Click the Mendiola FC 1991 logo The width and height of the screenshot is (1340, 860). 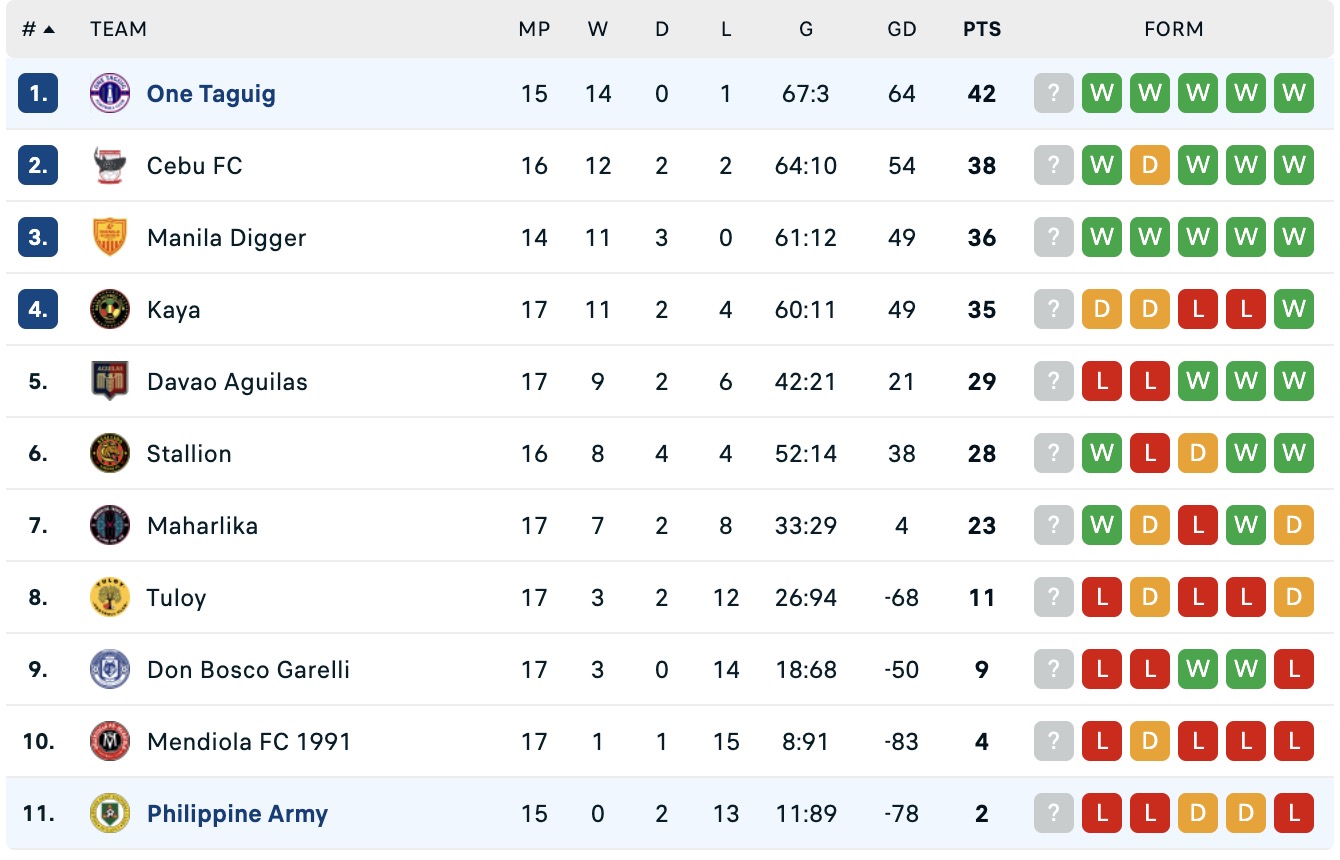[109, 742]
